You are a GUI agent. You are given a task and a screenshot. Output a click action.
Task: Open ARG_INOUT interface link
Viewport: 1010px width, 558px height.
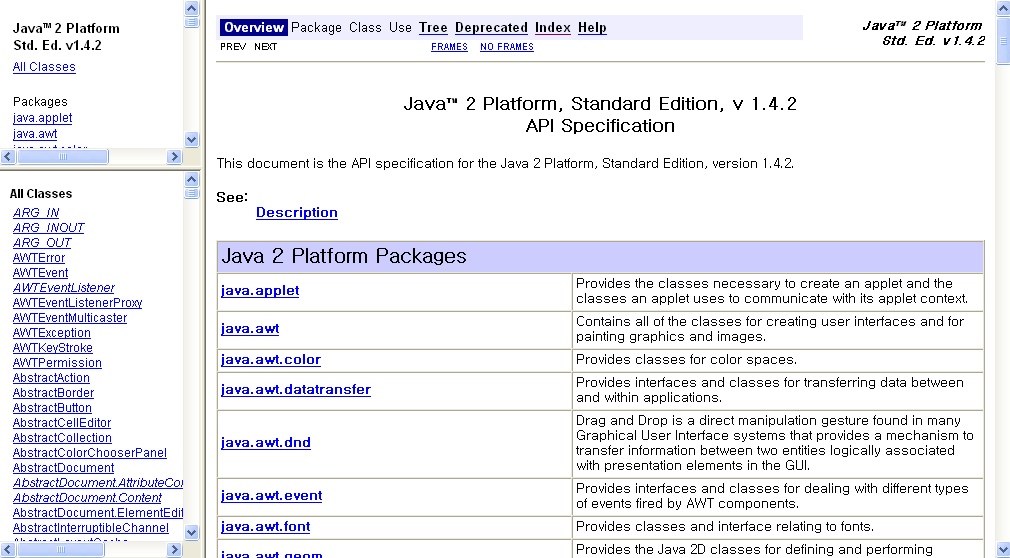coord(49,228)
